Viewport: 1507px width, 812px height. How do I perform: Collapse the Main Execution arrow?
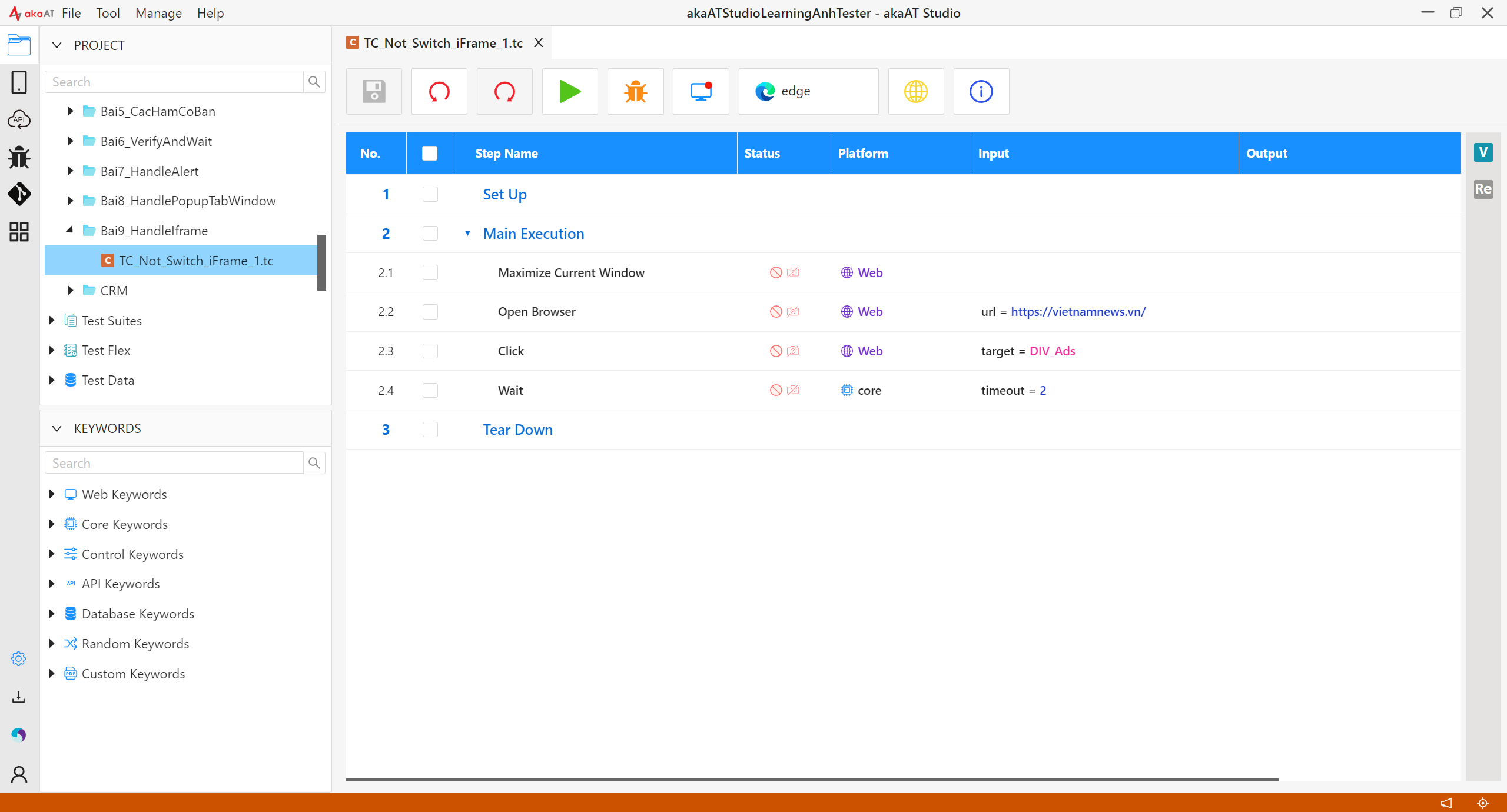click(x=468, y=234)
